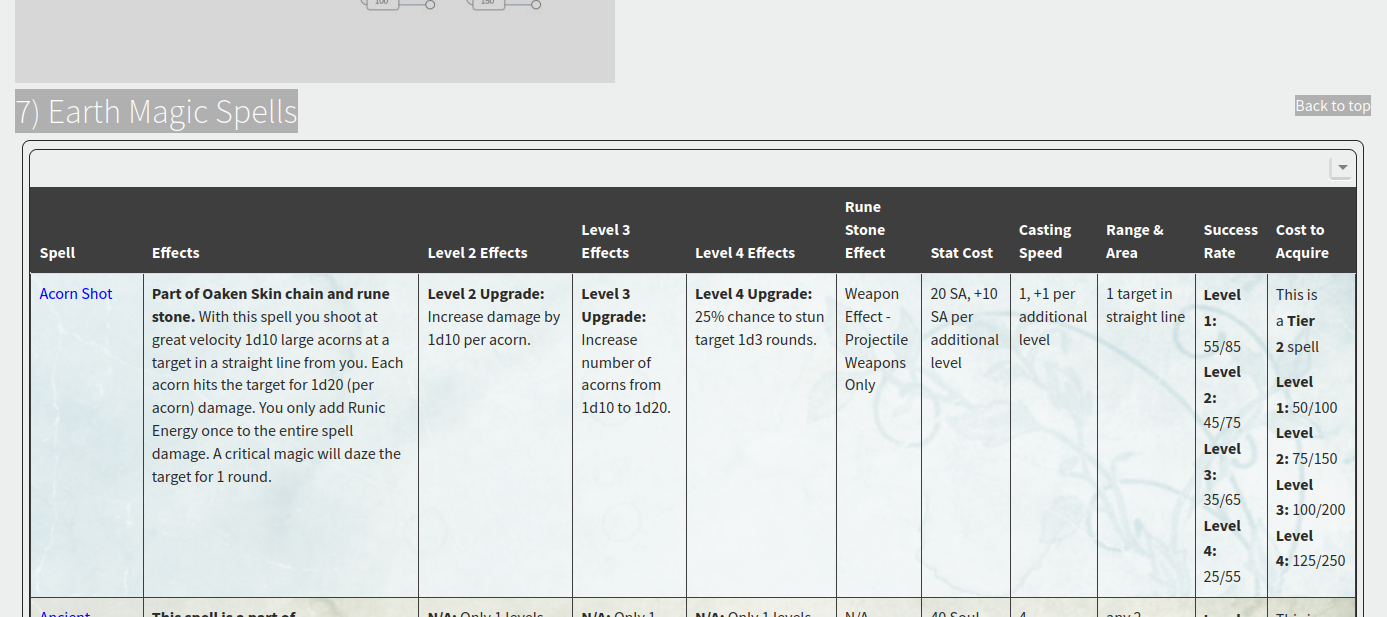Screen dimensions: 1387x617
Task: Click the Weapon Effect - Projectile Weapons Only cell
Action: (877, 339)
